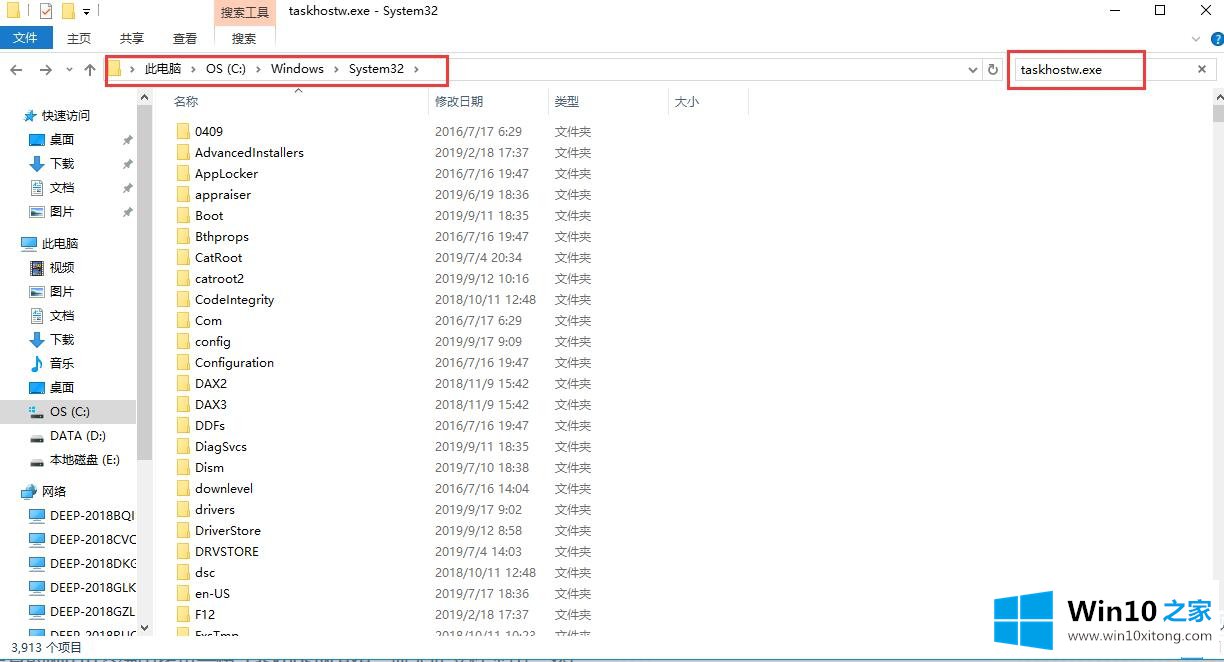Select 此电脑 in navigation pane
The width and height of the screenshot is (1224, 662).
pyautogui.click(x=59, y=244)
